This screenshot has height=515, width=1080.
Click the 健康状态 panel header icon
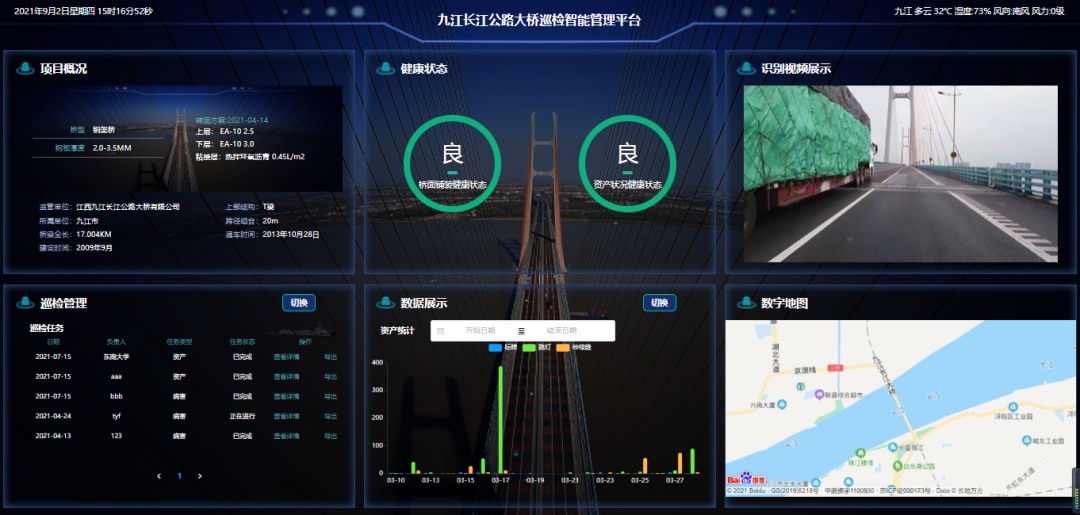pyautogui.click(x=385, y=69)
